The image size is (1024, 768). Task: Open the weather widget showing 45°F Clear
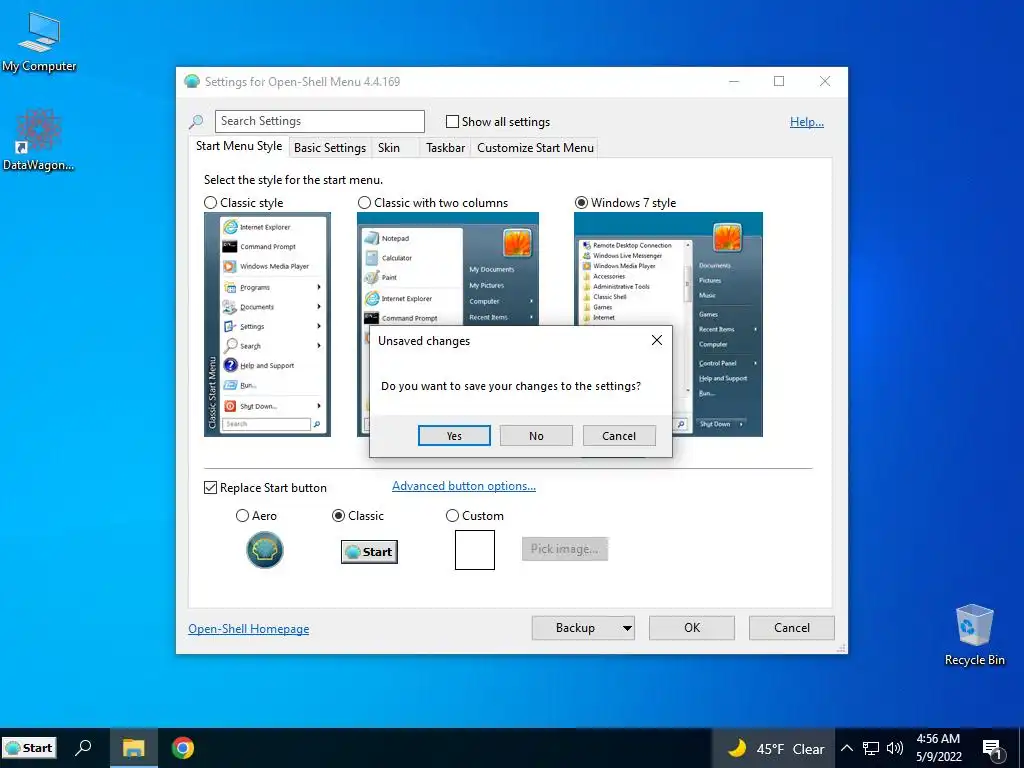pyautogui.click(x=776, y=748)
